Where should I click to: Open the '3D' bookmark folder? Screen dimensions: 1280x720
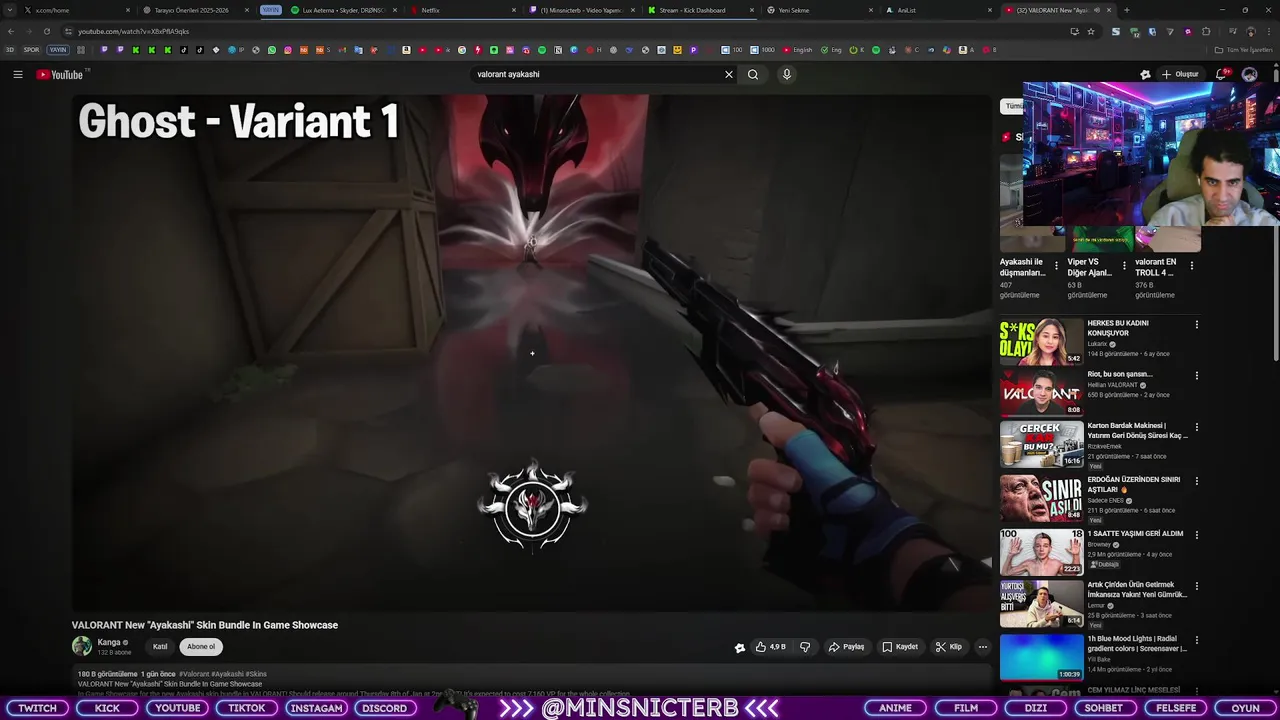point(10,50)
